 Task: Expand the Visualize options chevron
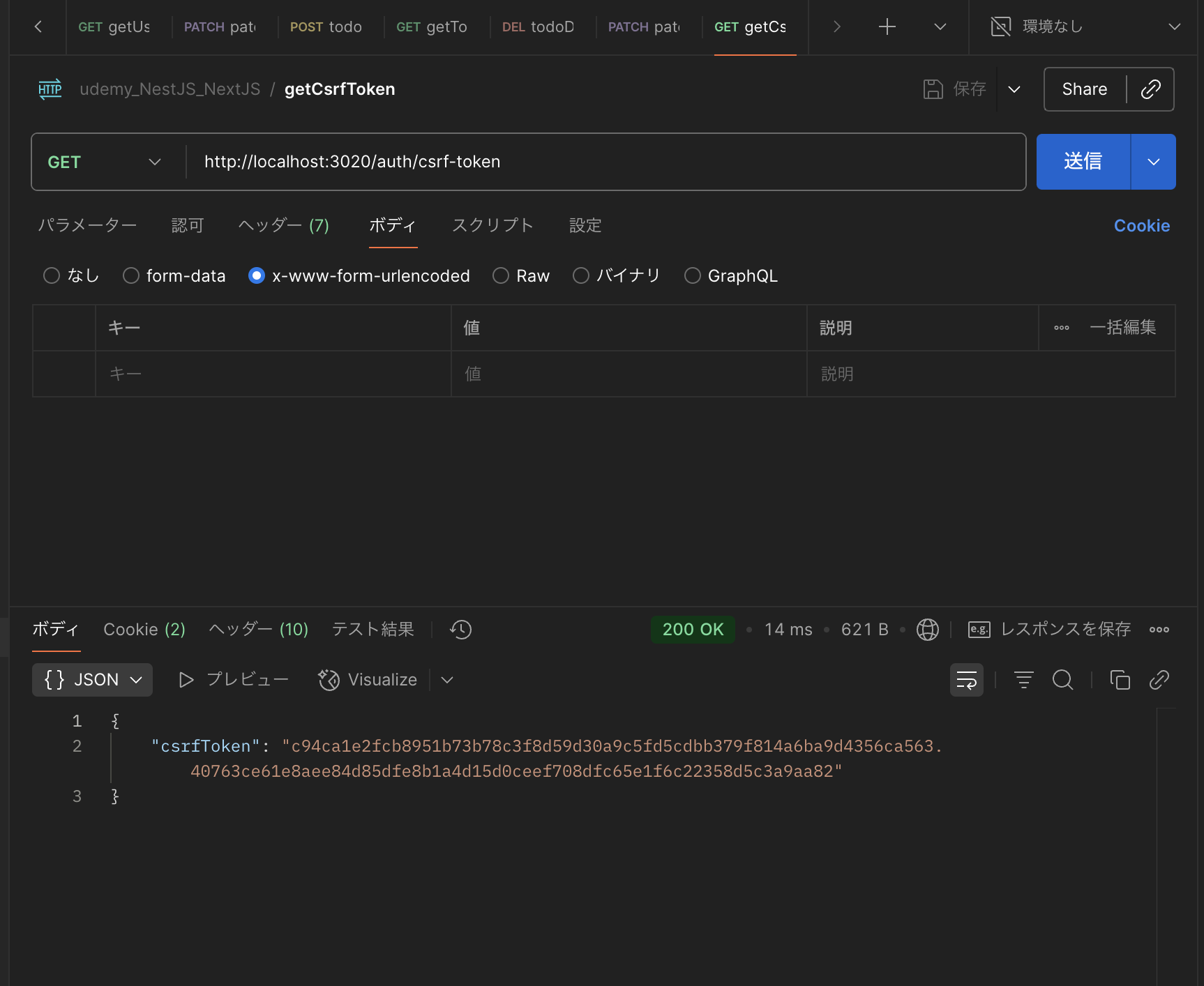pyautogui.click(x=447, y=680)
